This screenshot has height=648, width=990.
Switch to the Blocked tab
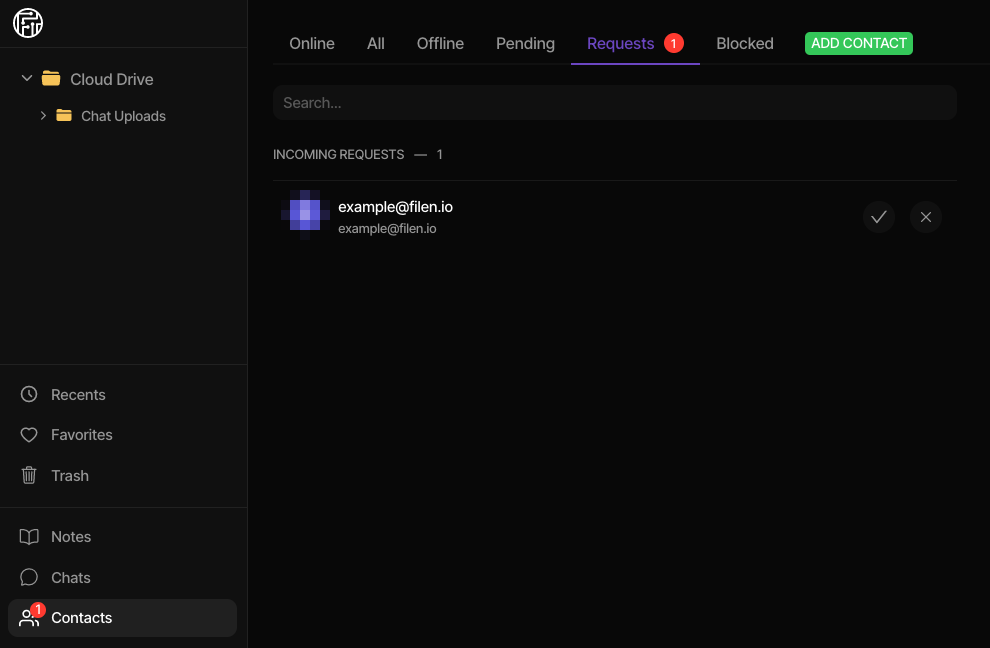point(744,44)
